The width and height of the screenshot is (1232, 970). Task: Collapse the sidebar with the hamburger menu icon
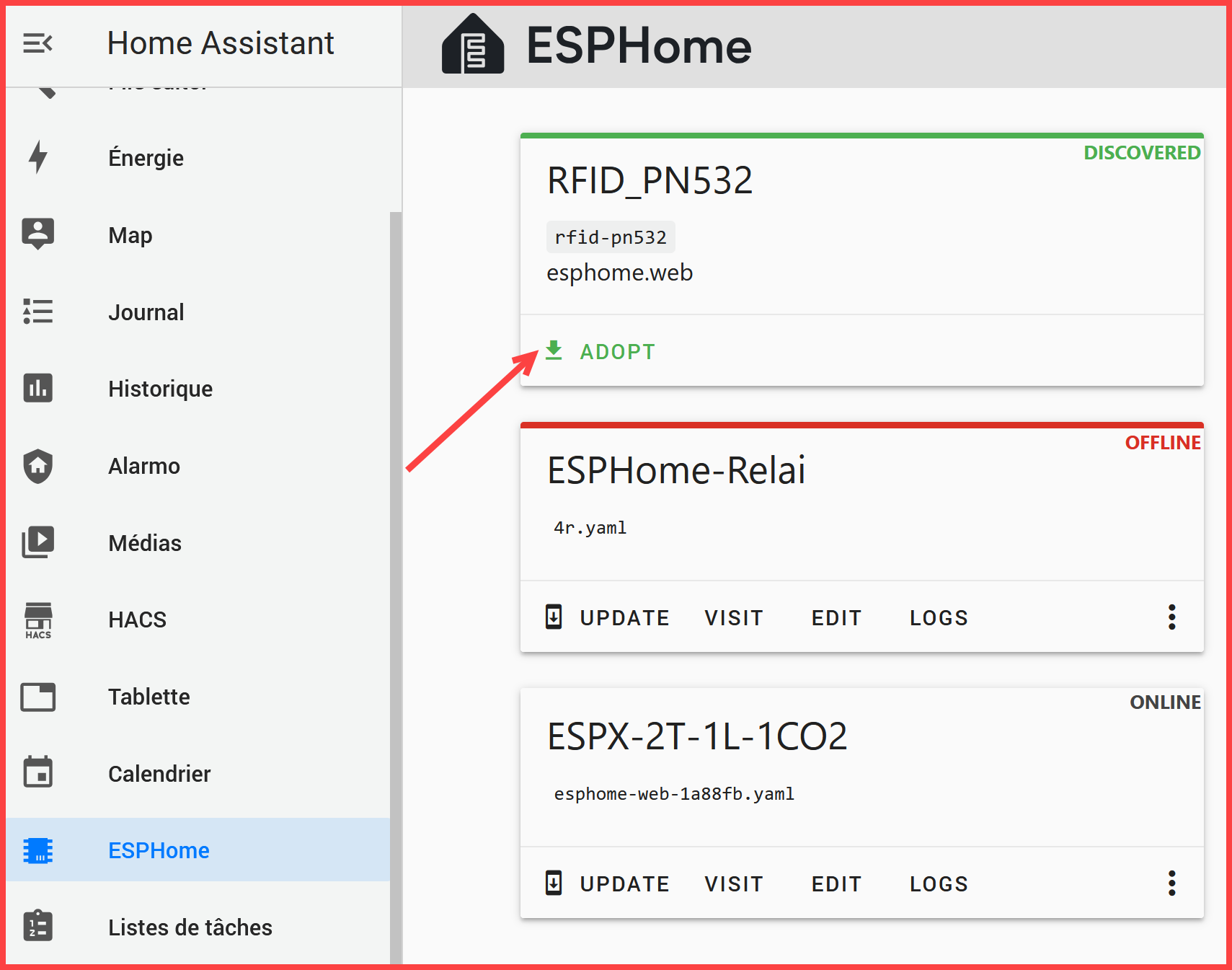pyautogui.click(x=37, y=43)
